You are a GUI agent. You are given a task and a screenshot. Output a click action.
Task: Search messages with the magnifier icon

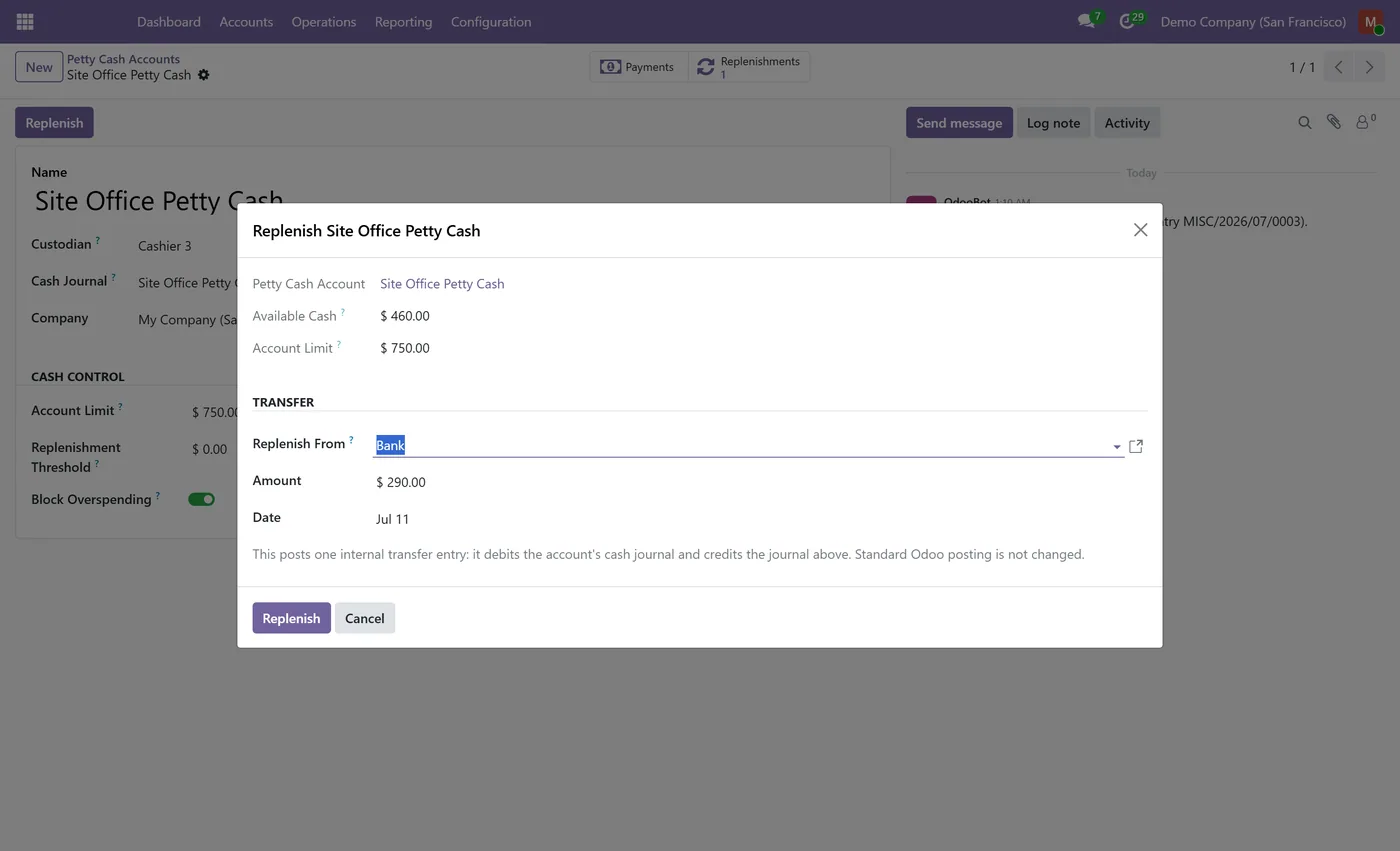tap(1304, 123)
